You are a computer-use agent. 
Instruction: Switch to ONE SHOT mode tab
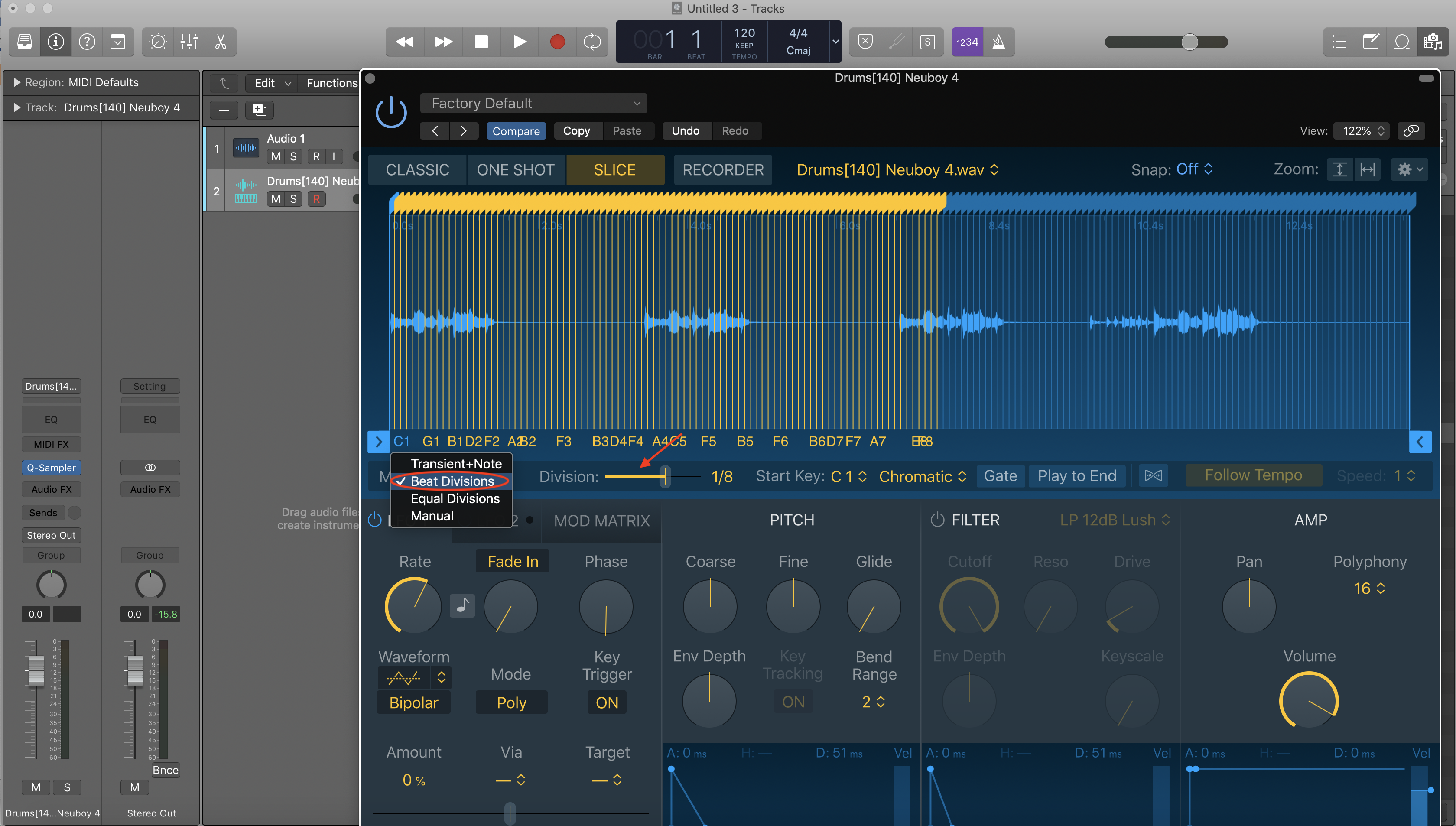[515, 169]
